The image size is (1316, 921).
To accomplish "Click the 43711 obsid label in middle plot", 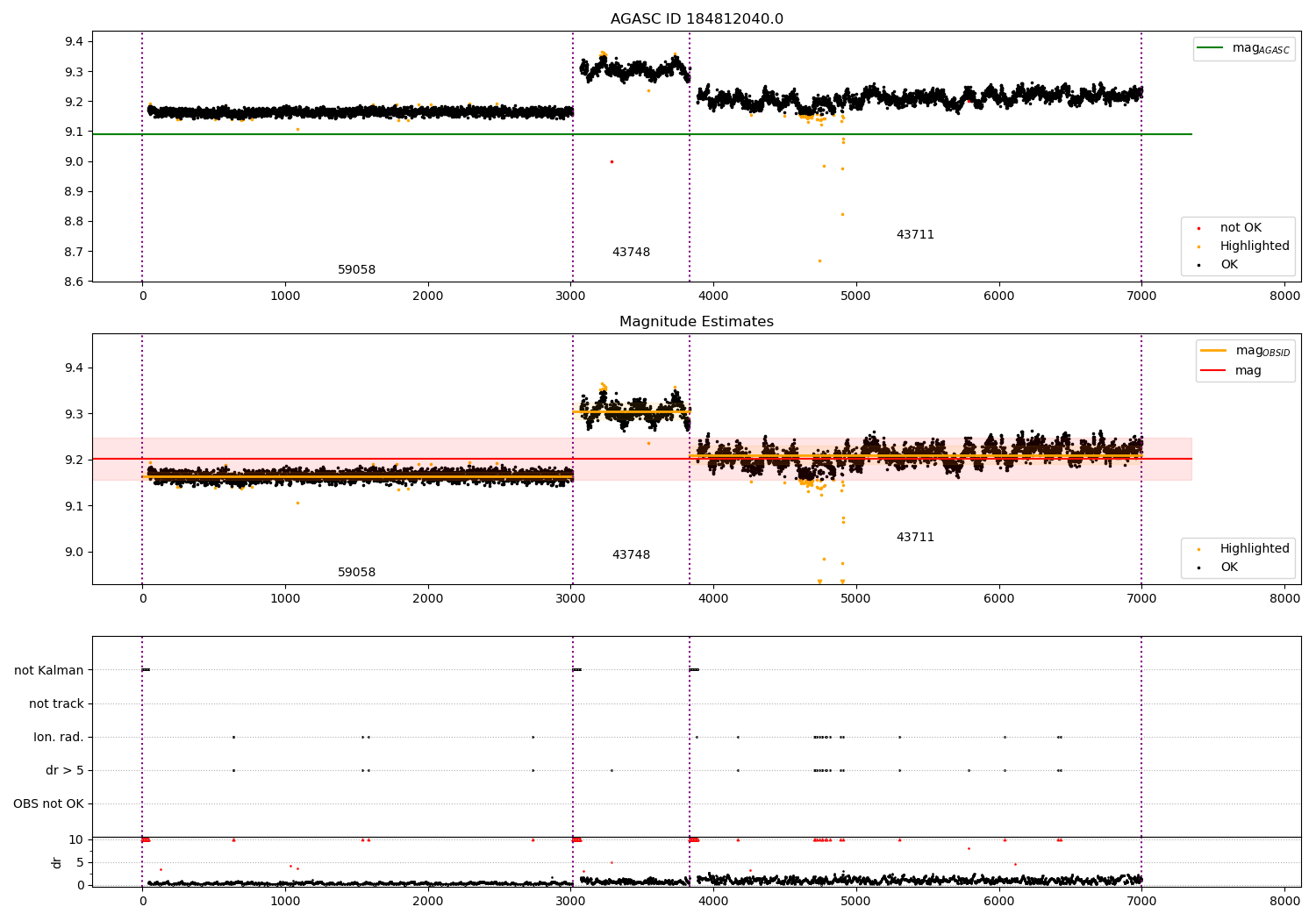I will tap(915, 538).
